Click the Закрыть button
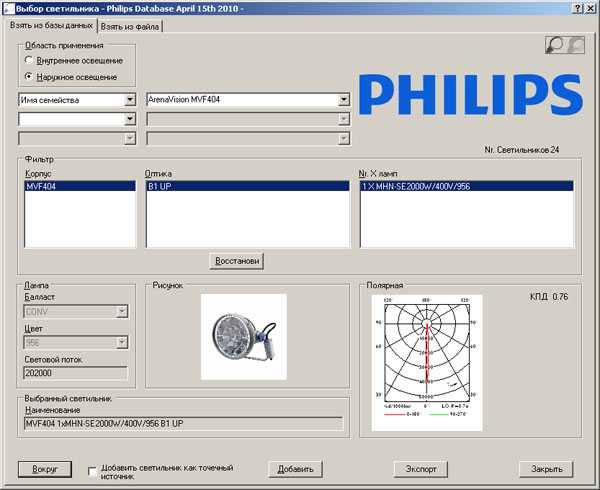This screenshot has height=490, width=600. (546, 469)
